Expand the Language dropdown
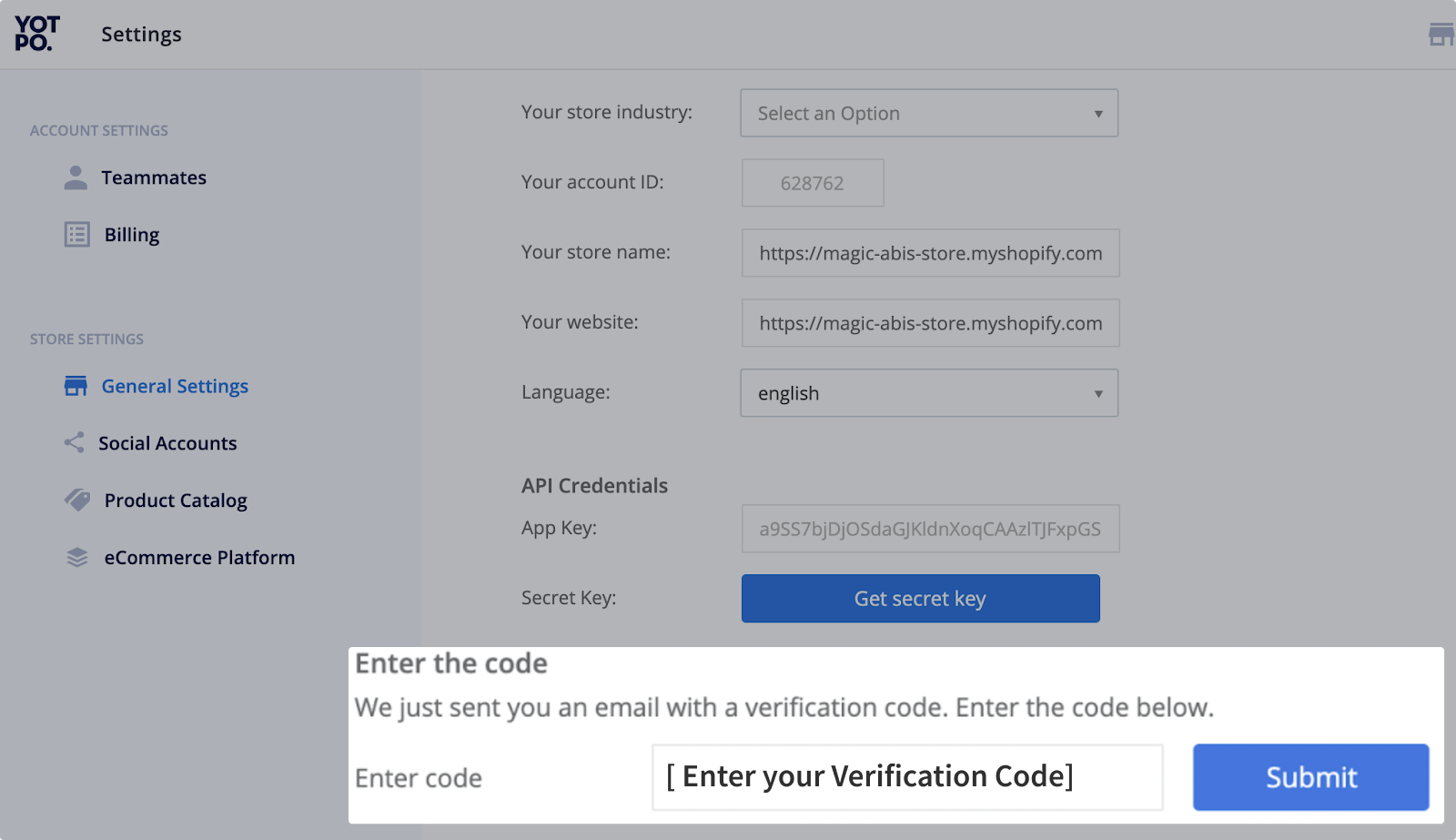 coord(929,393)
